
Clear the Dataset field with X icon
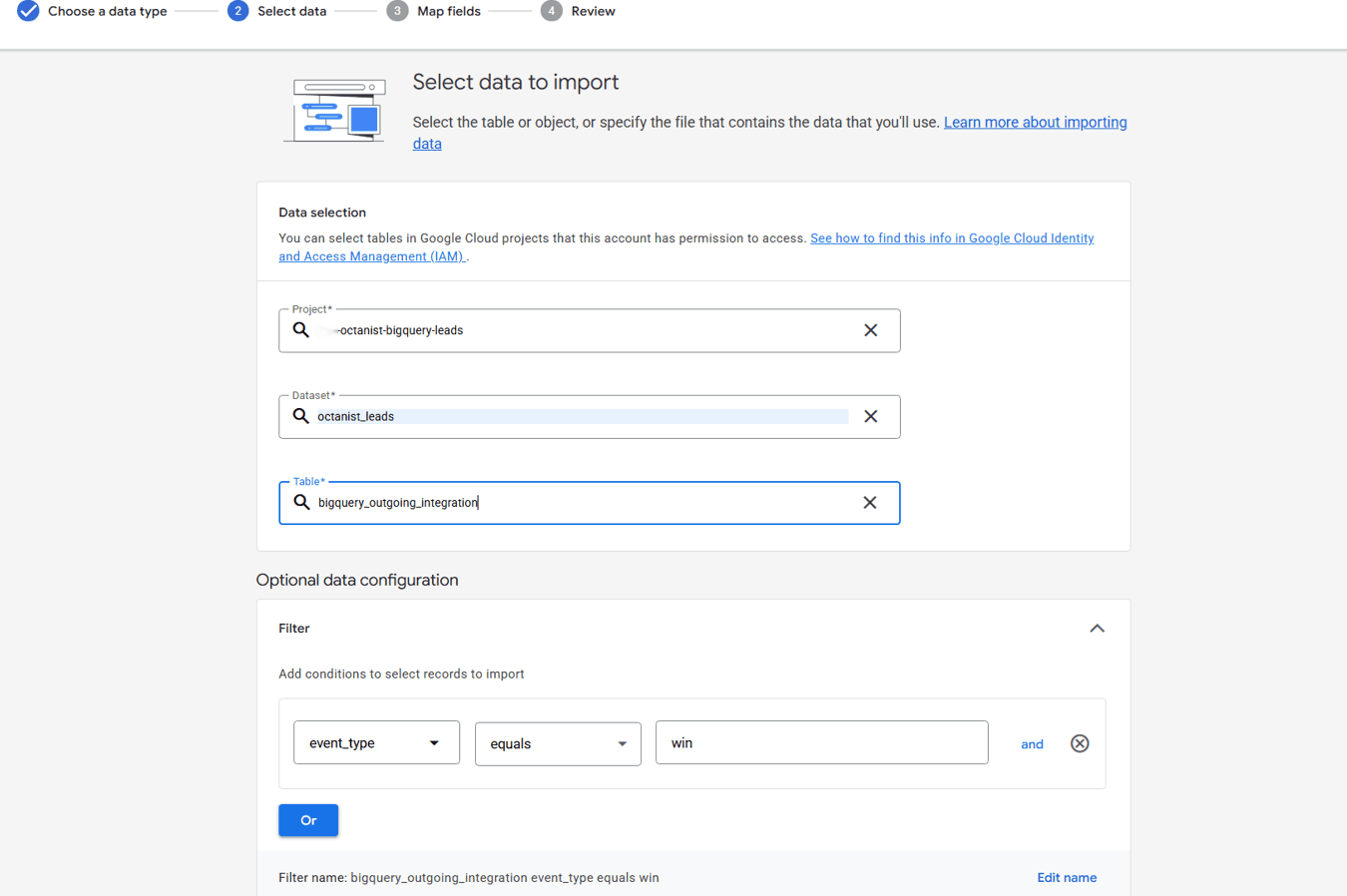870,416
